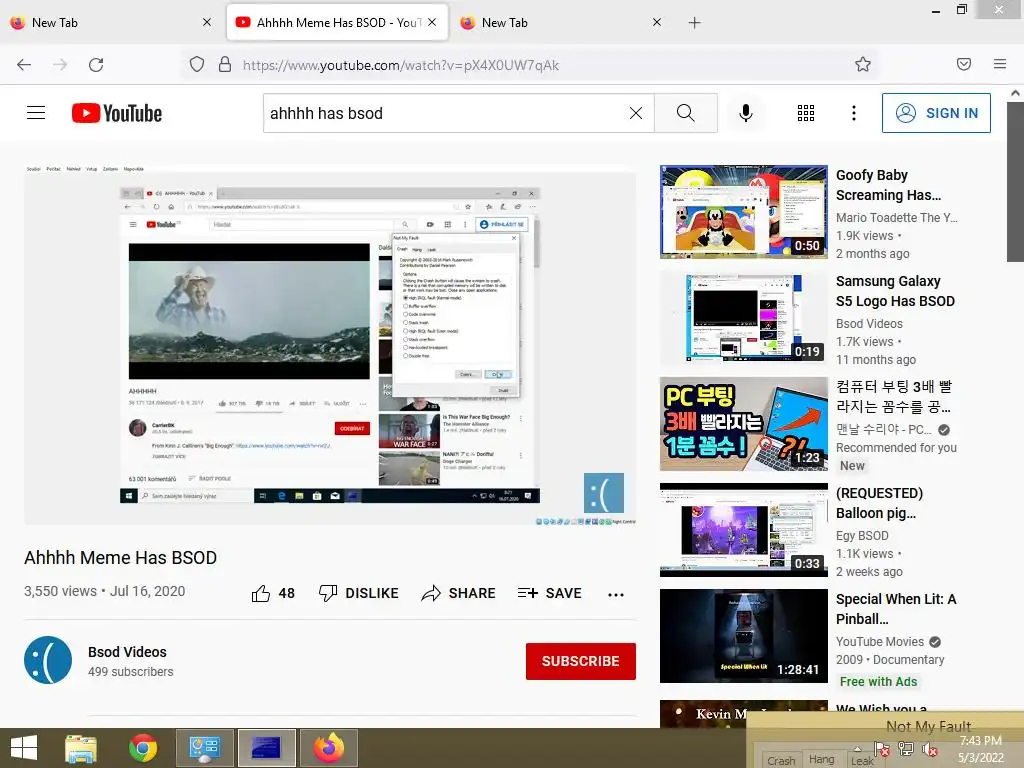Open the blue screen app in taskbar
Viewport: 1024px width, 768px height.
266,748
